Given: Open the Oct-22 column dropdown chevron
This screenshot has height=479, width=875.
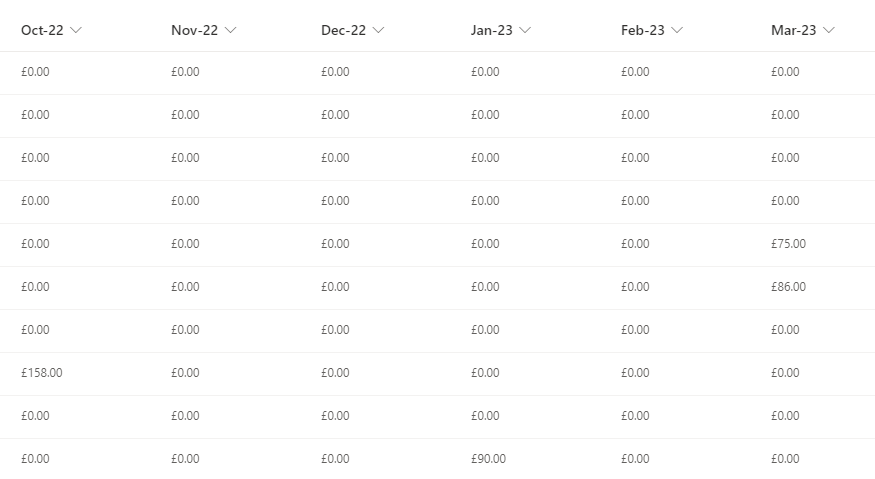Looking at the screenshot, I should (76, 30).
